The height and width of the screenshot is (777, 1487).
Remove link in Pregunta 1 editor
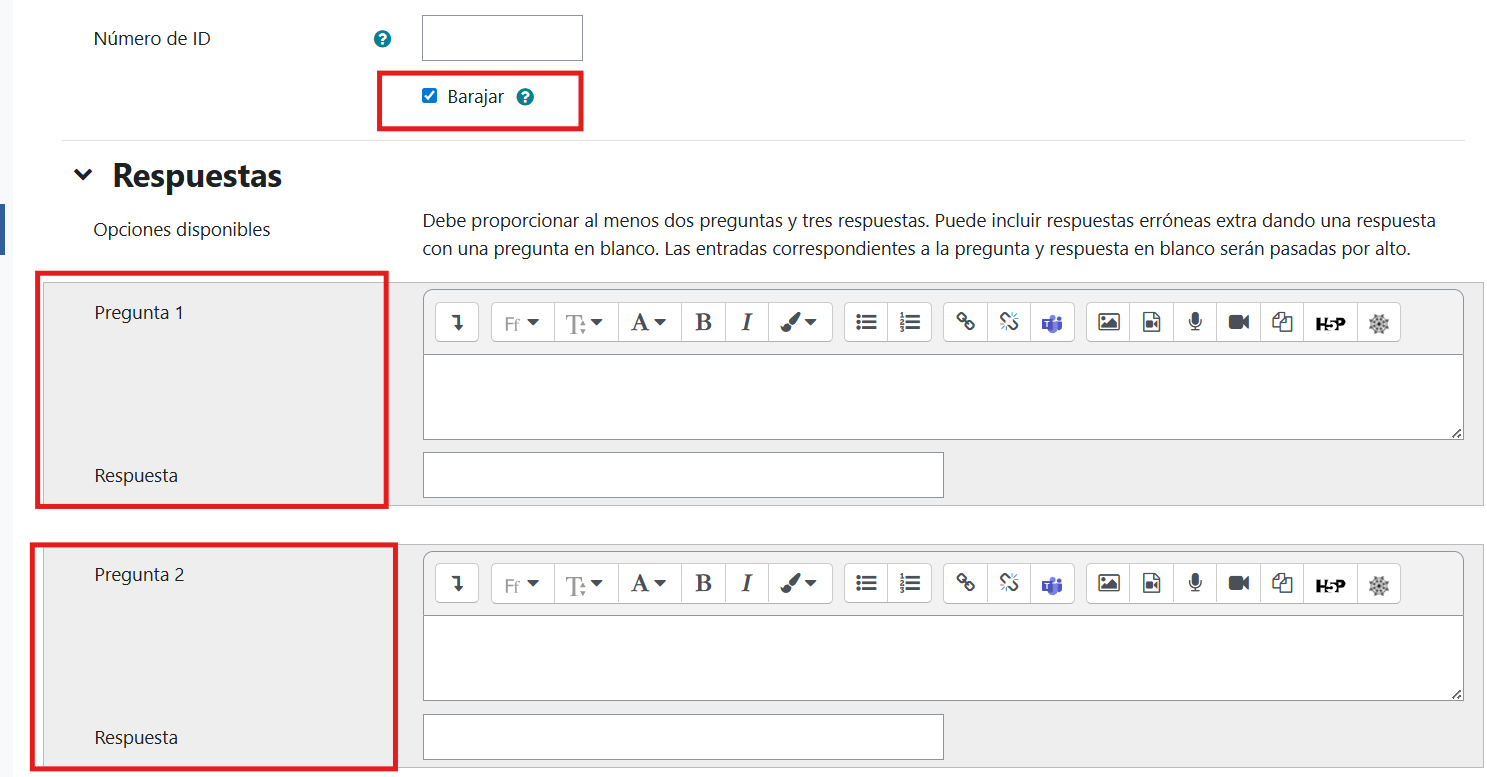coord(1008,322)
